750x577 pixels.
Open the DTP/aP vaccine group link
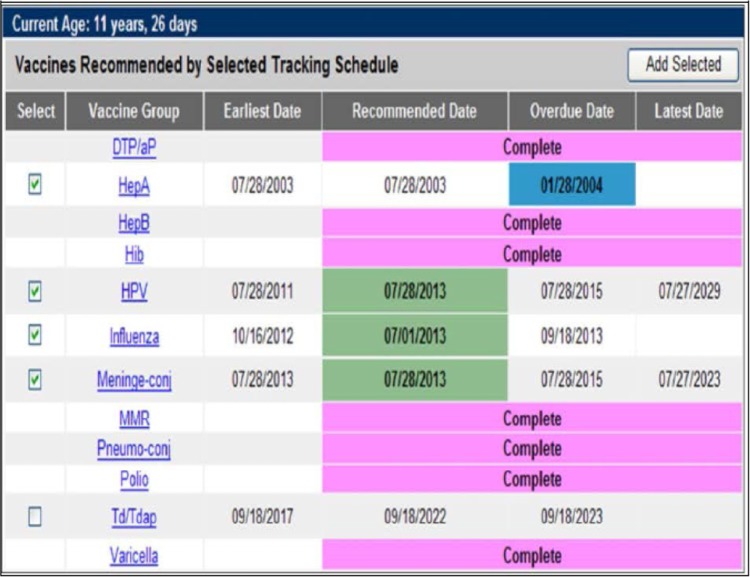click(x=134, y=147)
